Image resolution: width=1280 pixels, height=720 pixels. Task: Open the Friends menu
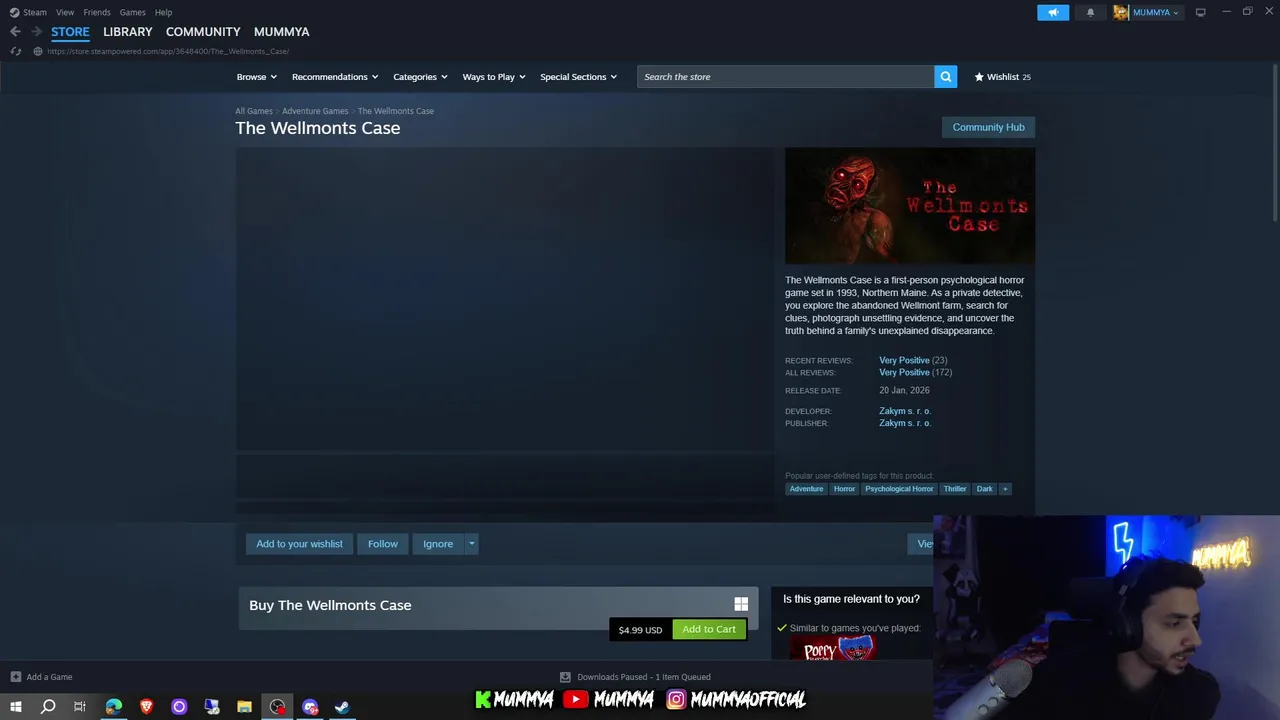tap(97, 12)
